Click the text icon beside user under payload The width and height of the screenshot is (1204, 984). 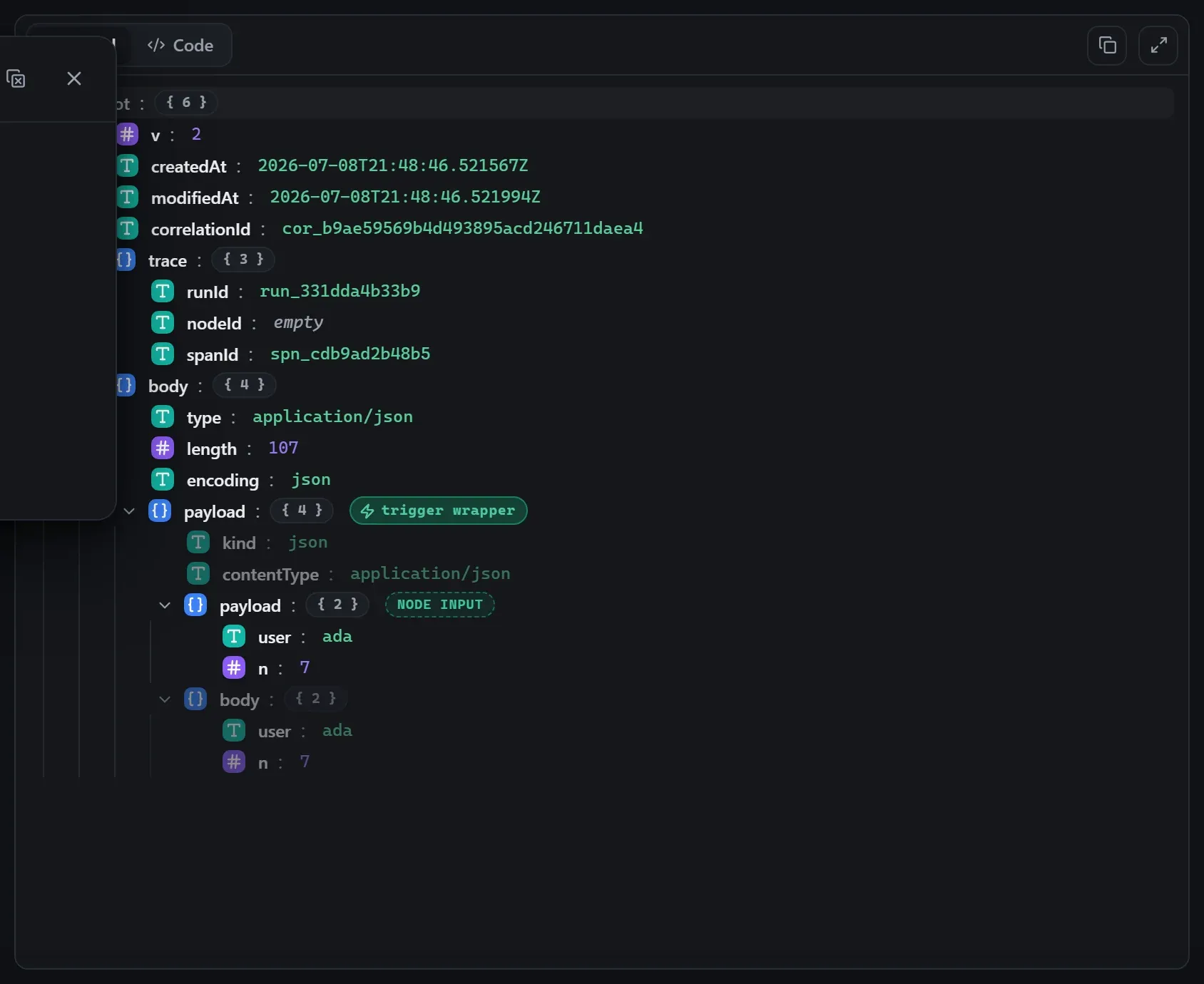click(x=234, y=636)
